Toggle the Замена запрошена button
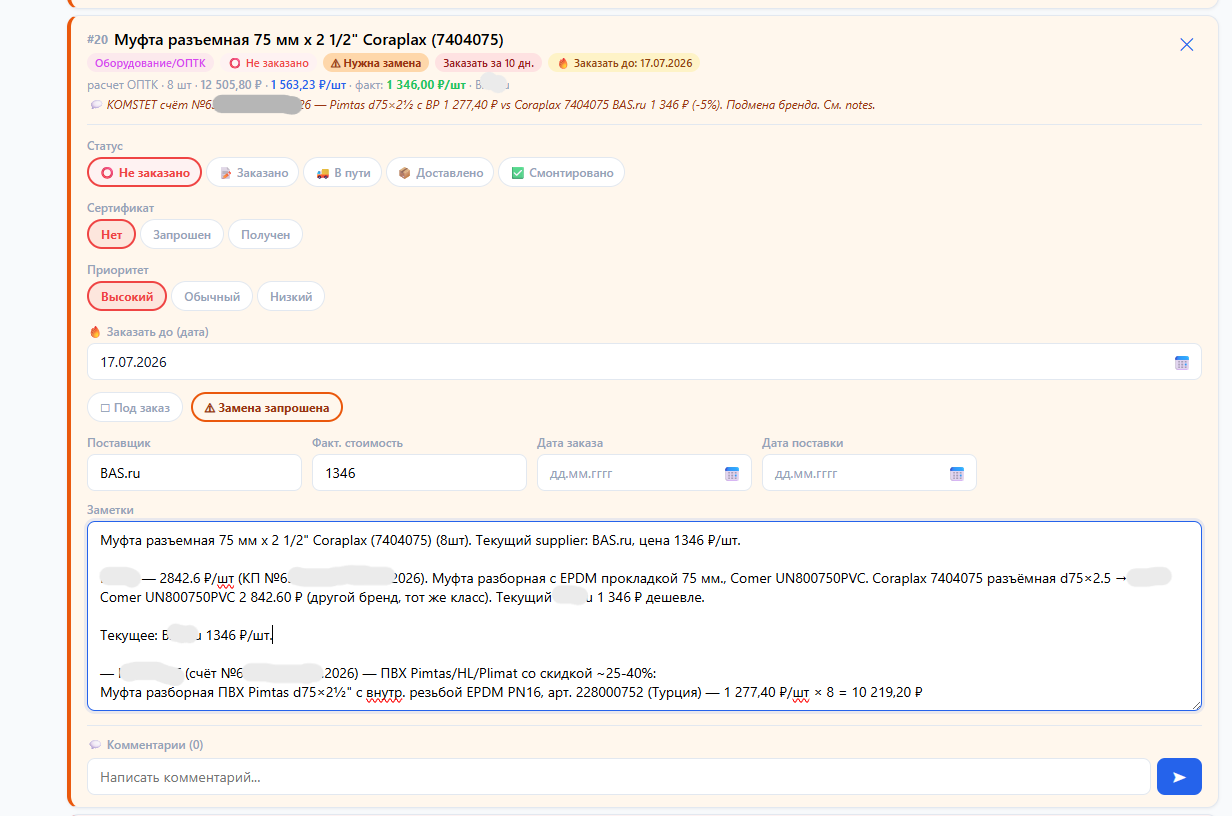Screen dimensions: 1232x816 pyautogui.click(x=267, y=408)
